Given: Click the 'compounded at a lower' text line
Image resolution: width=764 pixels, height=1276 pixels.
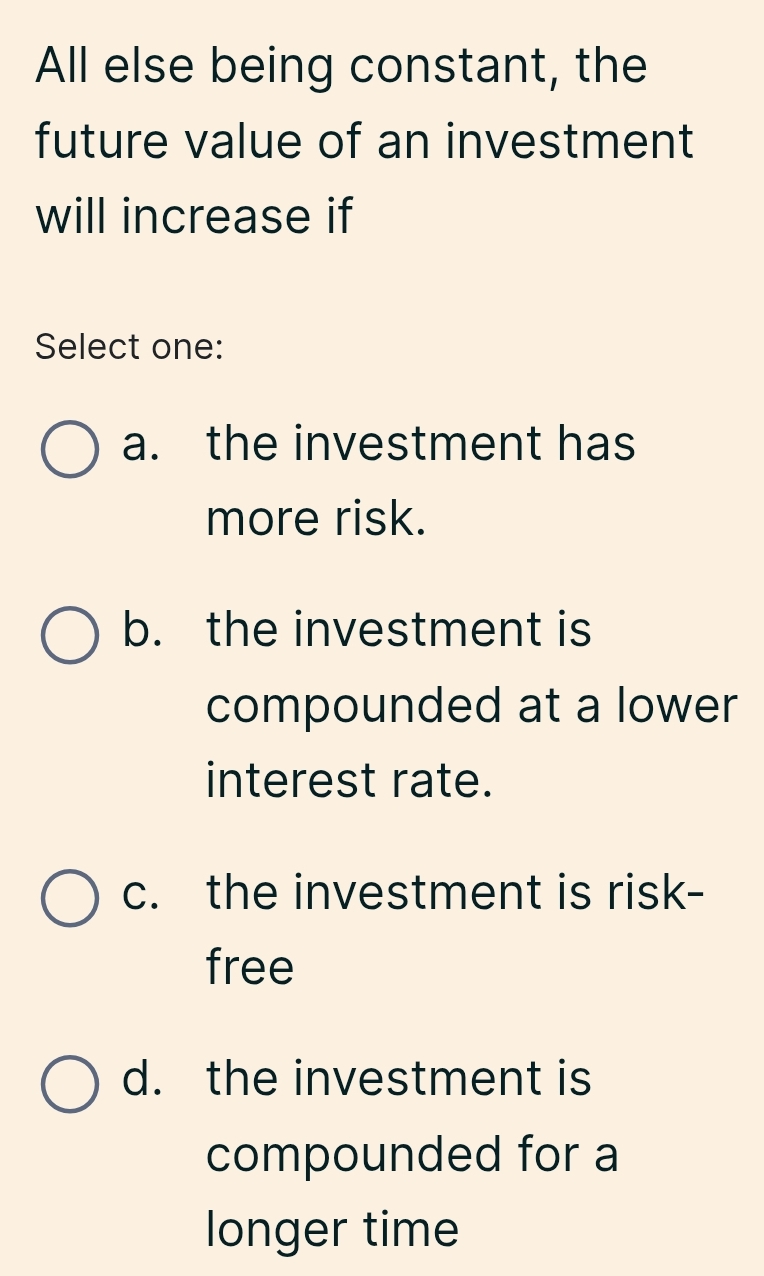Looking at the screenshot, I should point(472,706).
